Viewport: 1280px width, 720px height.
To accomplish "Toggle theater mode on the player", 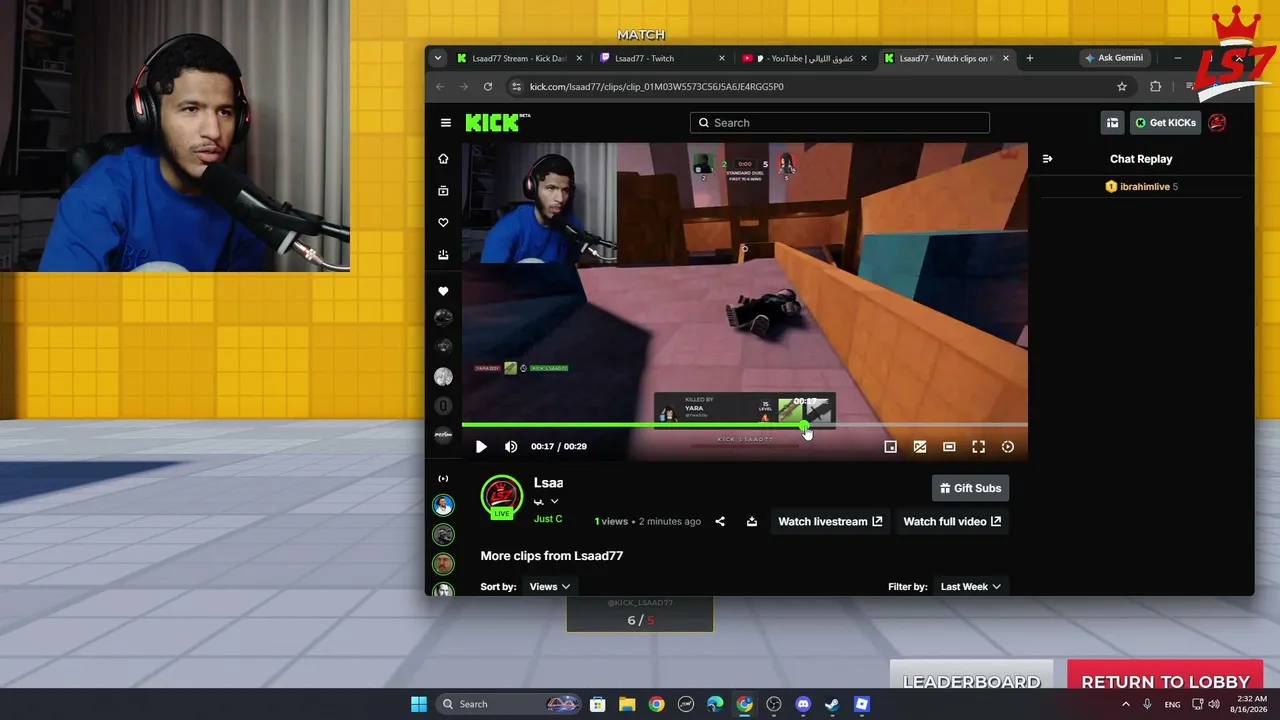I will (x=949, y=447).
